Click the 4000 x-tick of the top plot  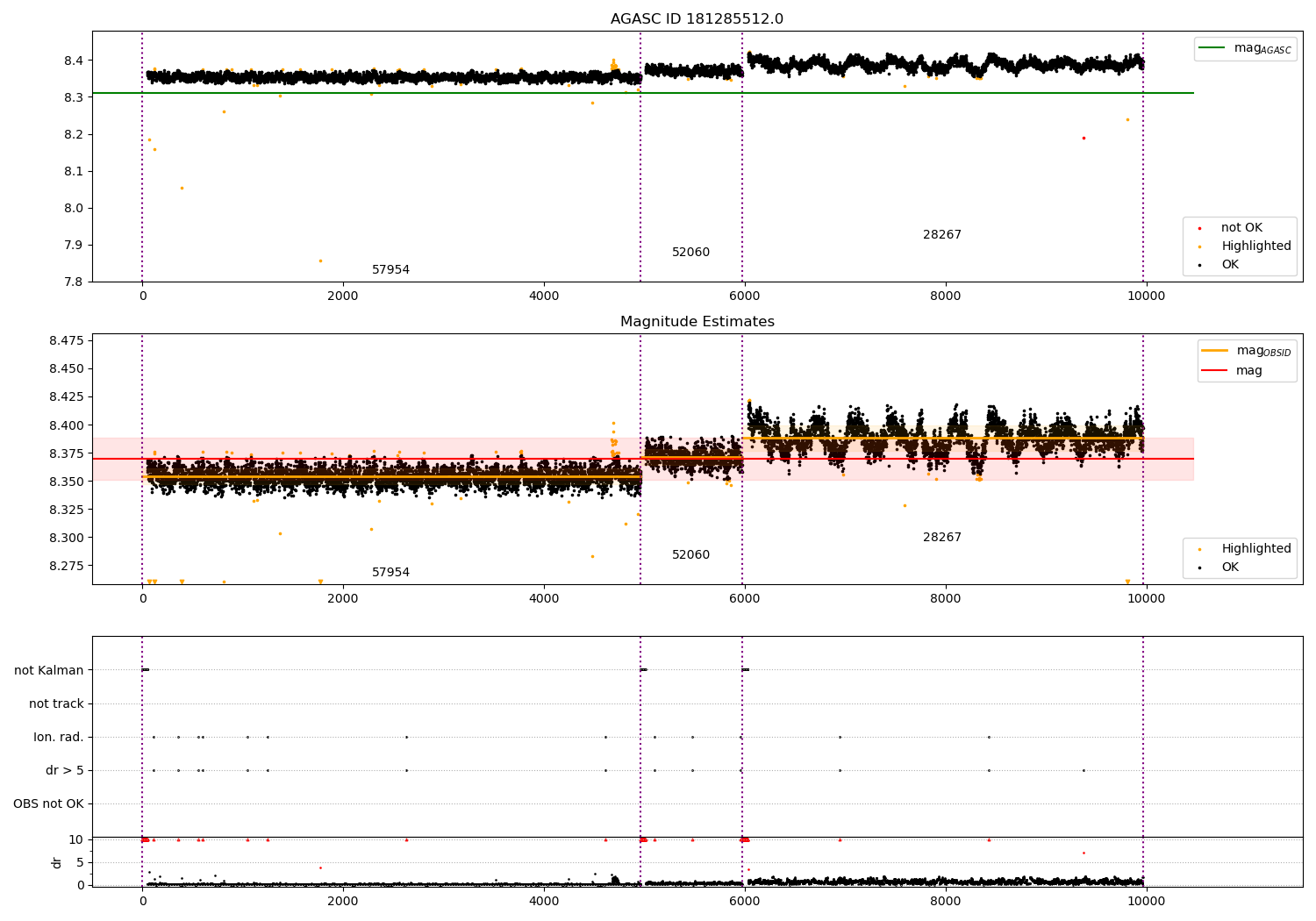544,296
